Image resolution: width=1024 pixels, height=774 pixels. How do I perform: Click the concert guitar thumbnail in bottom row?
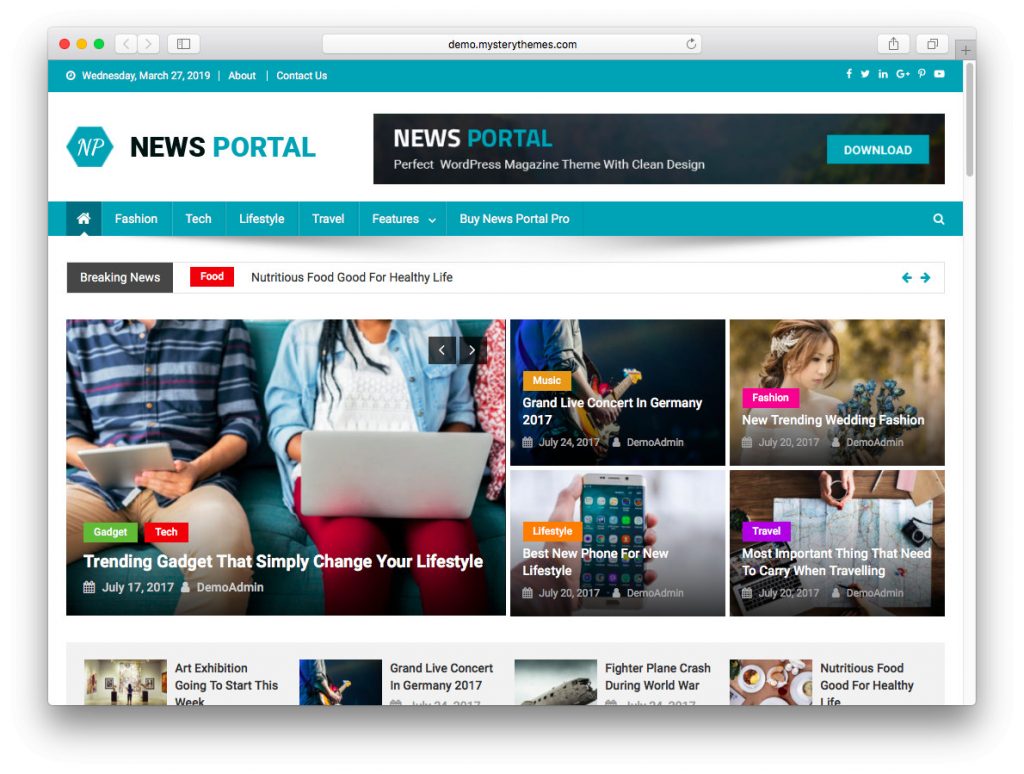pos(340,682)
